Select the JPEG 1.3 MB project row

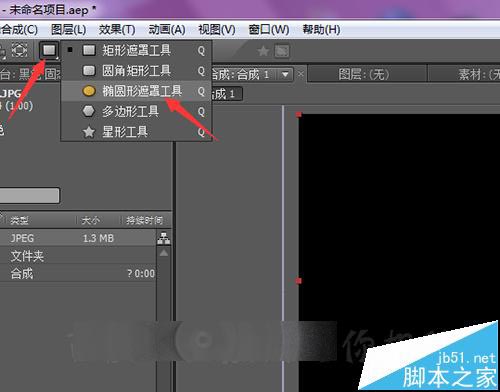point(78,238)
